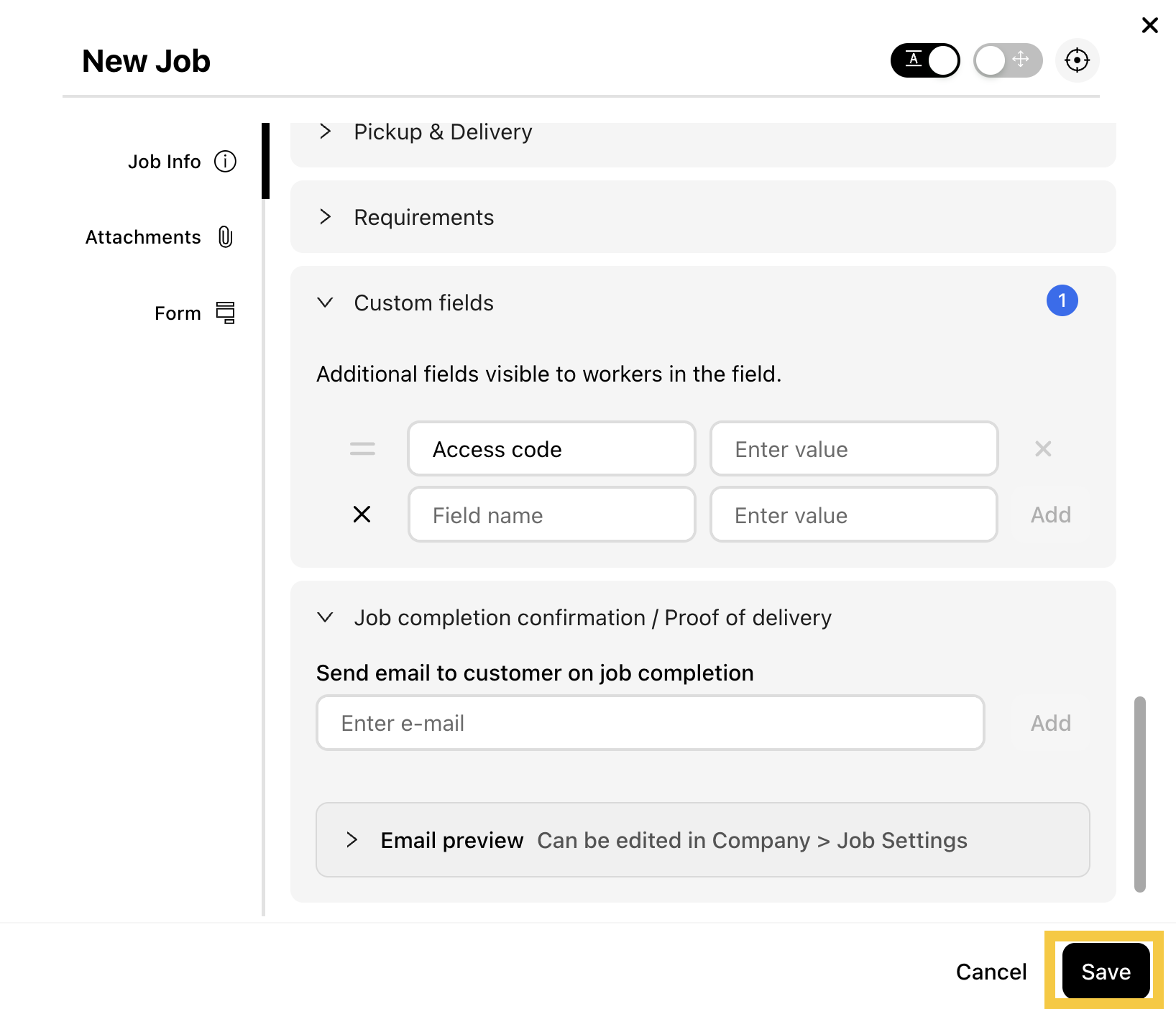Click the Access code row drag handle
Screen dimensions: 1176x1009
pyautogui.click(x=362, y=449)
